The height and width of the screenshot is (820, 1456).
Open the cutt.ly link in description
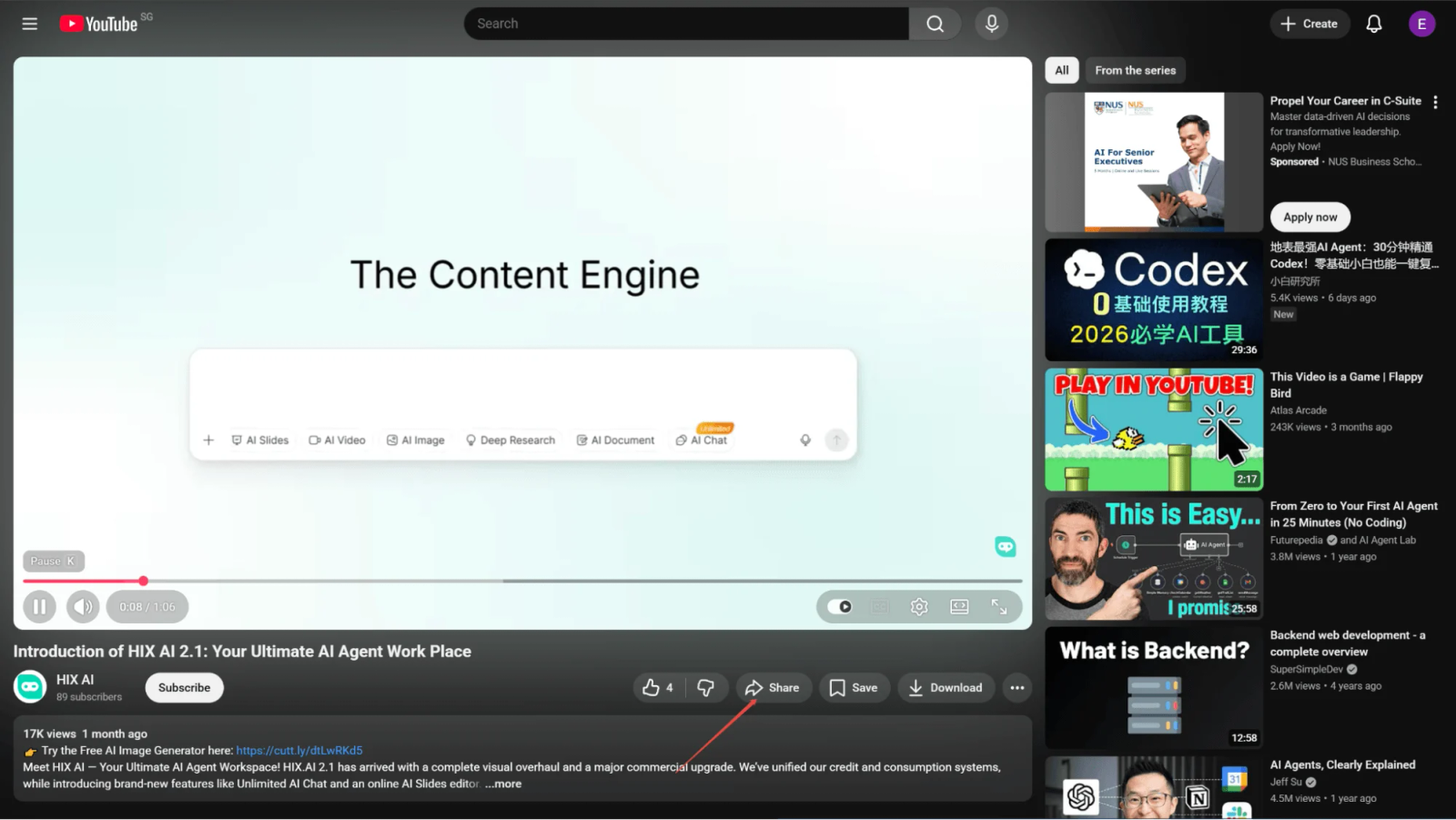[299, 751]
